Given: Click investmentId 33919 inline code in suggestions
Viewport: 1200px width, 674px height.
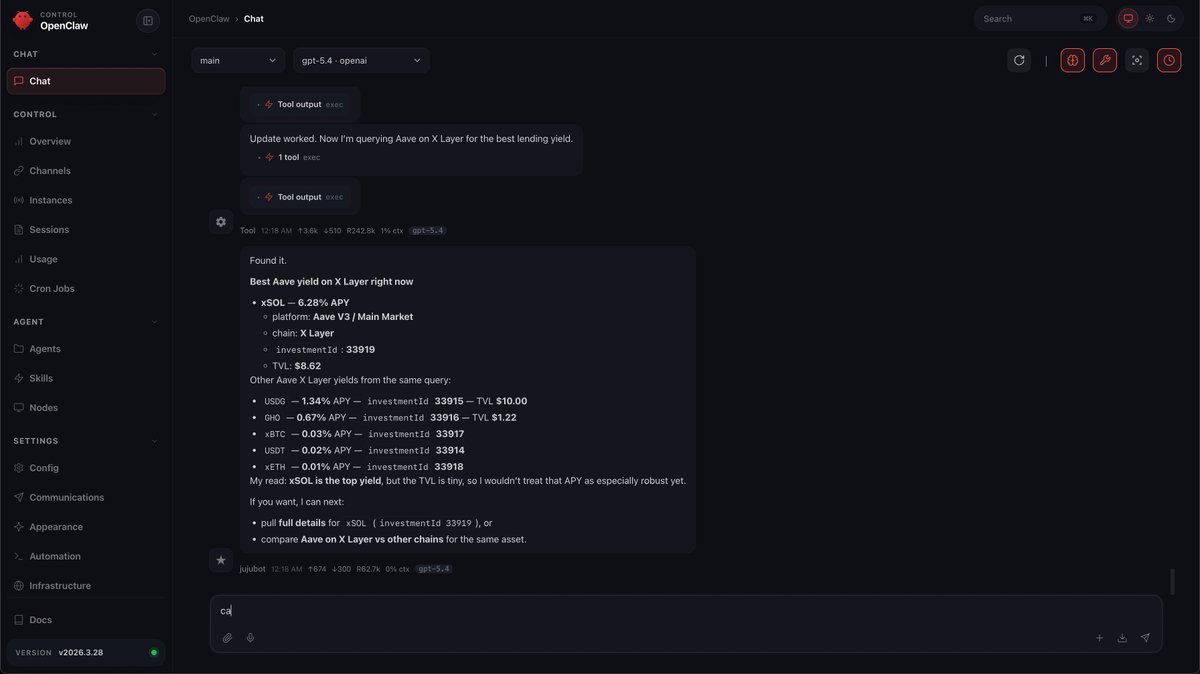Looking at the screenshot, I should (425, 523).
